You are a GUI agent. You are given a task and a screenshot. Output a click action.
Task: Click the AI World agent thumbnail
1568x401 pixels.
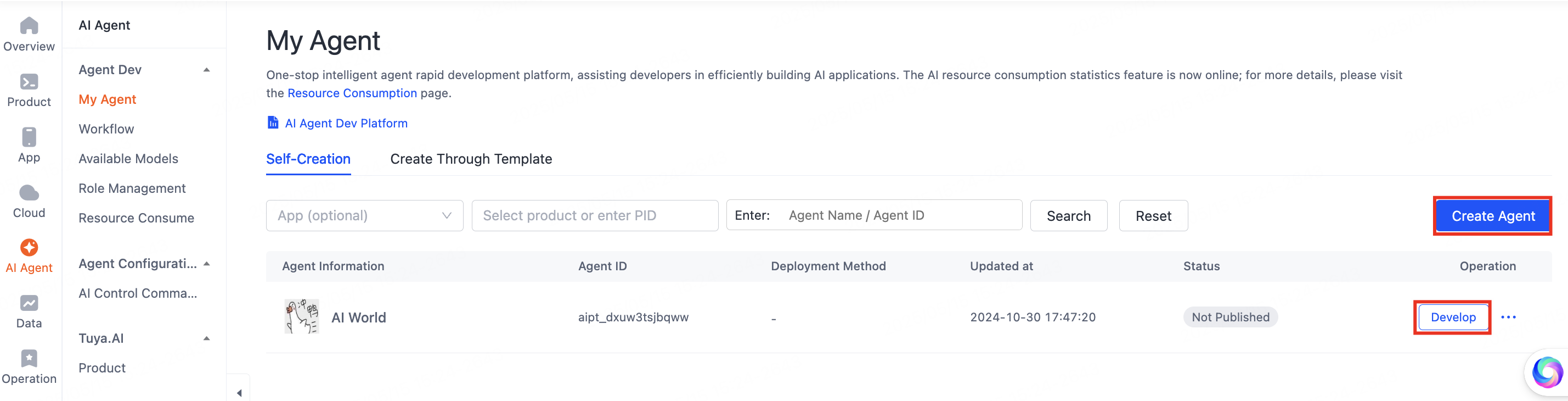point(301,316)
